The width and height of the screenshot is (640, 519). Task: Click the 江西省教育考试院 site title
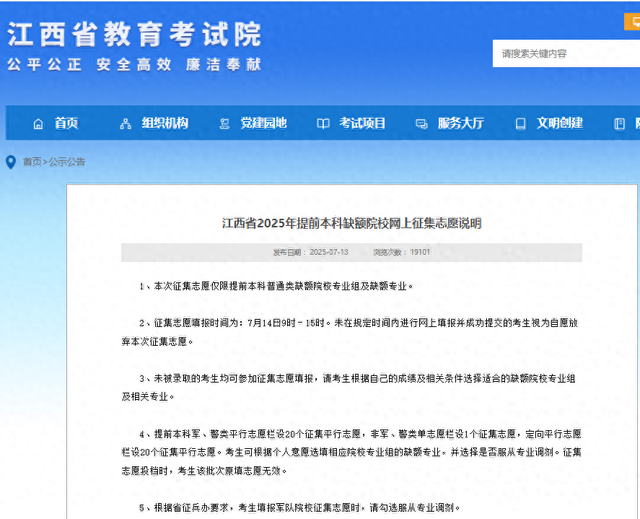point(134,35)
